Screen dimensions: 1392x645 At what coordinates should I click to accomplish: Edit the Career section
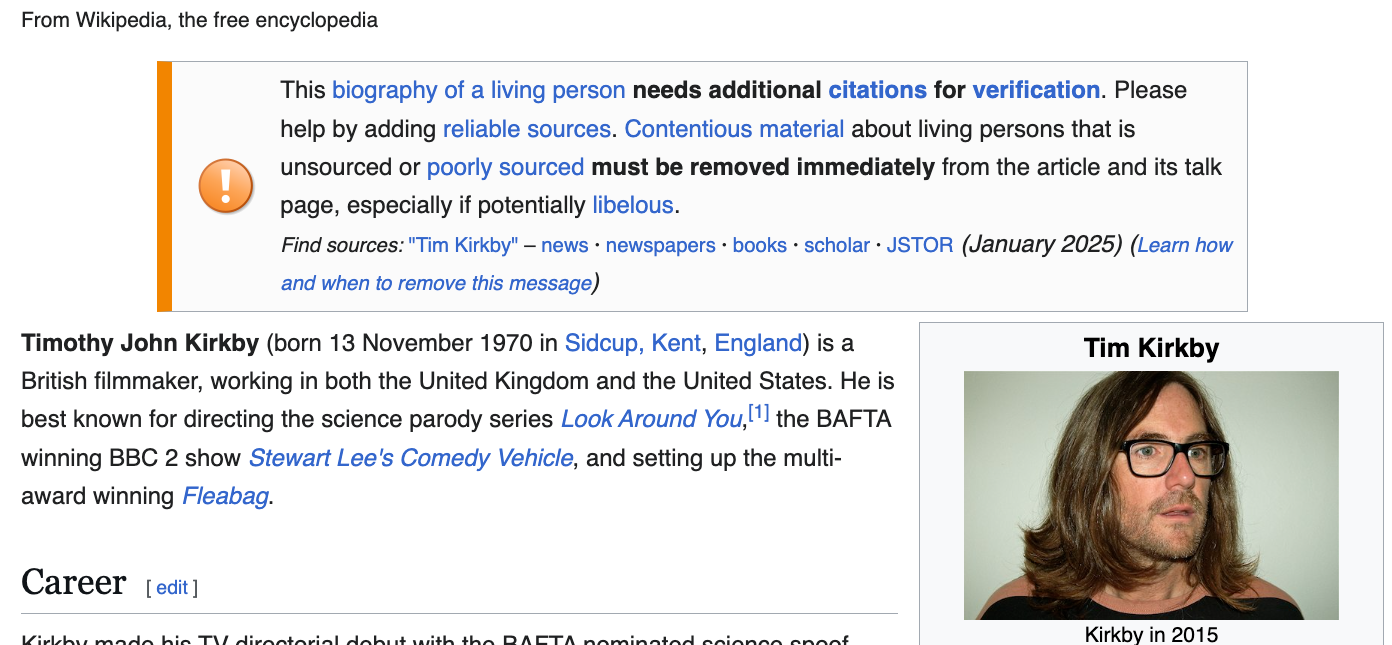[x=172, y=588]
